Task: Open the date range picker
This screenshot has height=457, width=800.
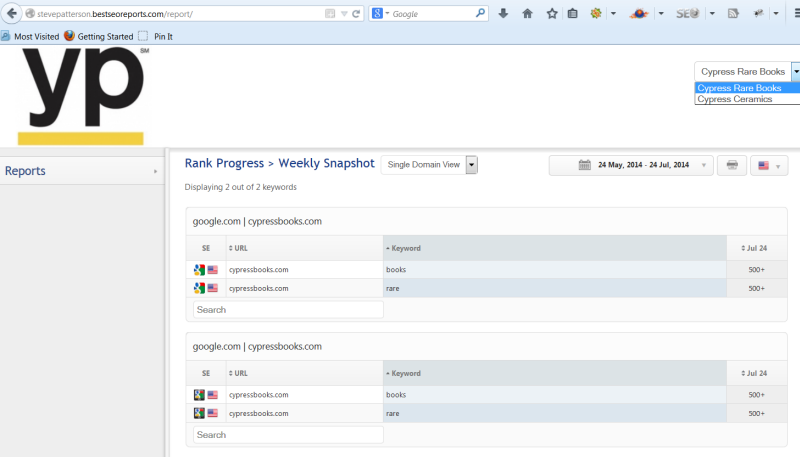Action: point(631,165)
